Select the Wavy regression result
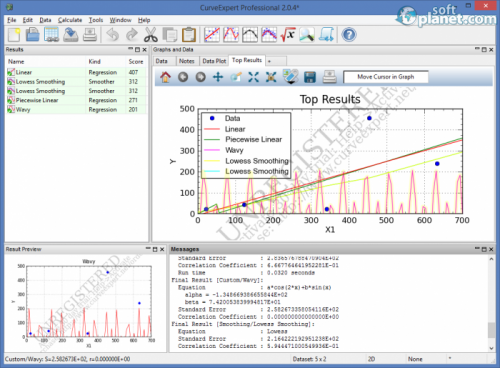This screenshot has width=500, height=368. pos(76,110)
